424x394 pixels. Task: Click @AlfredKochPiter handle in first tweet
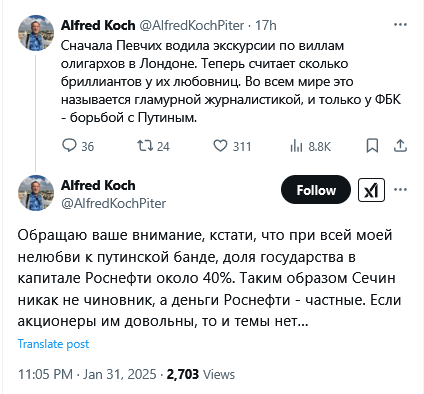click(191, 25)
